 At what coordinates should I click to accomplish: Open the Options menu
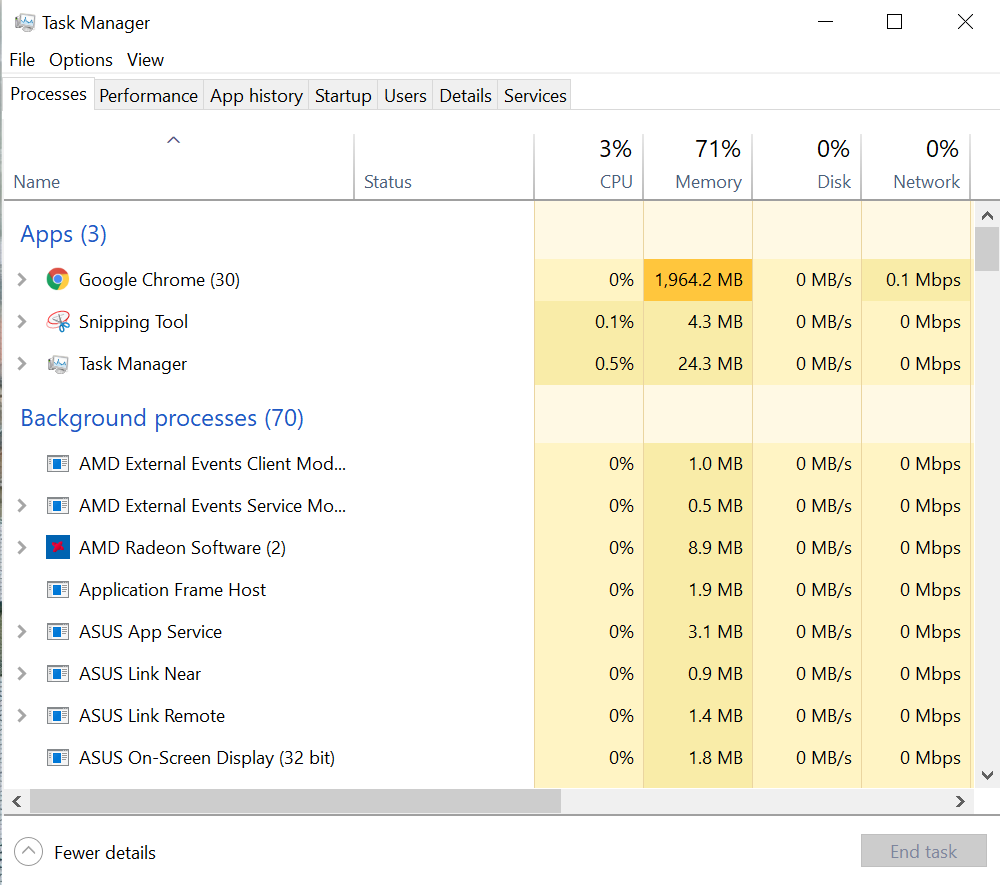pyautogui.click(x=81, y=60)
